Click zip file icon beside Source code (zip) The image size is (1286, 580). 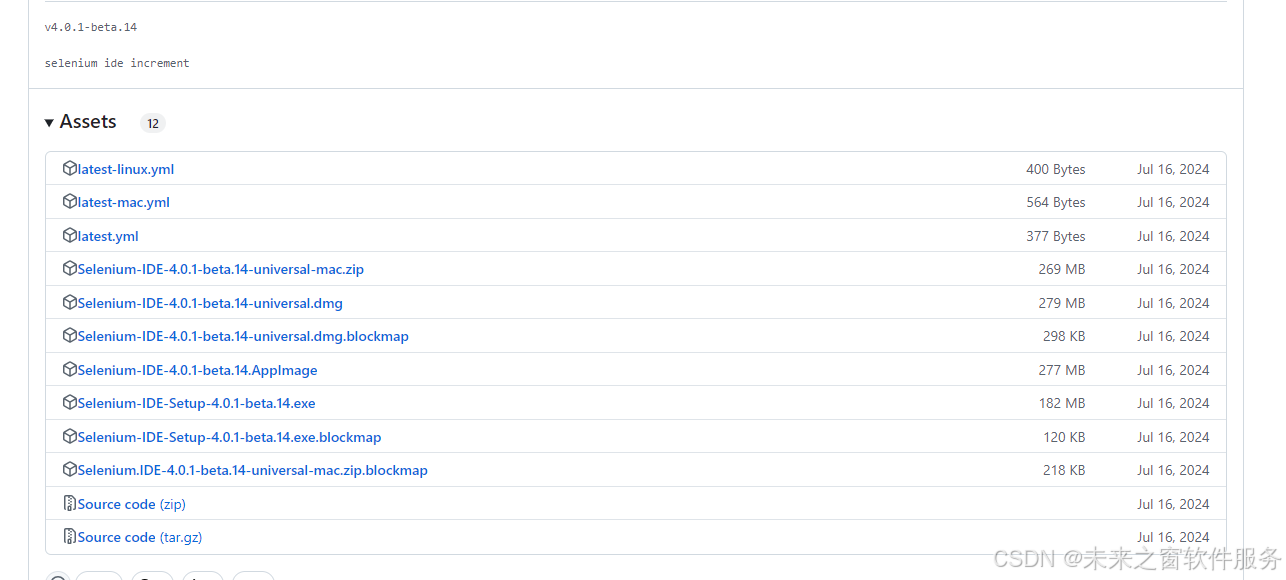click(70, 503)
